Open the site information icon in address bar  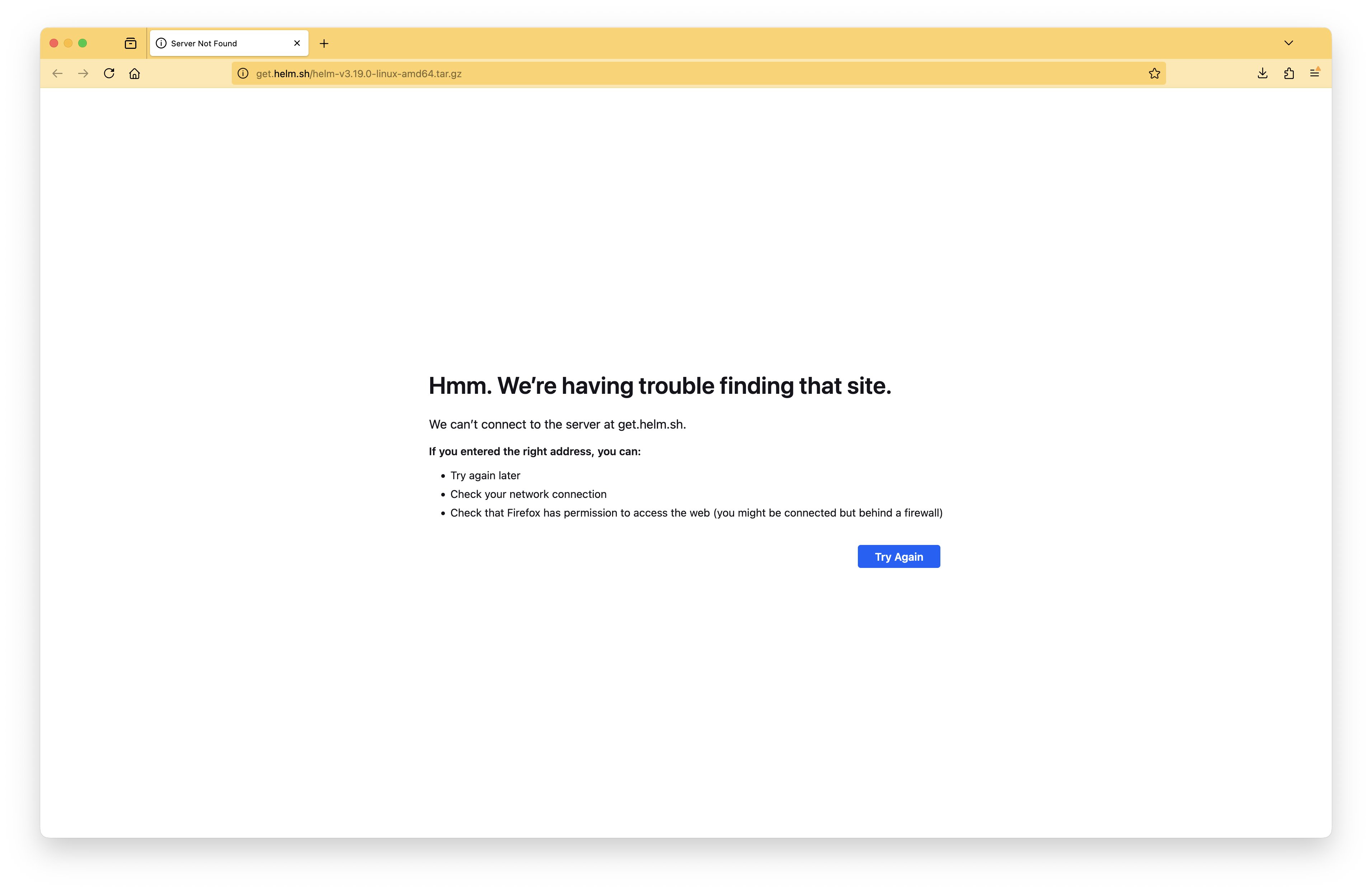[x=243, y=73]
